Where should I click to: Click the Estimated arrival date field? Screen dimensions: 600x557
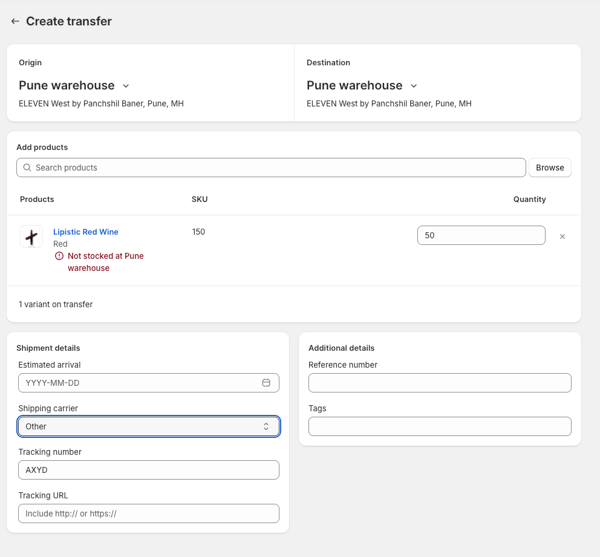pyautogui.click(x=148, y=383)
